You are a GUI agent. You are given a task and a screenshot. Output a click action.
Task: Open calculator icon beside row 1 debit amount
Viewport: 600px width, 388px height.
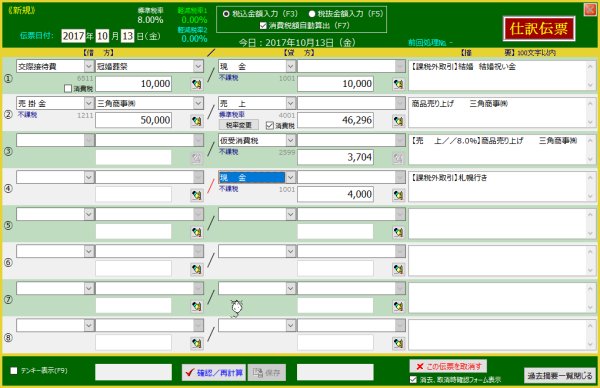coord(197,84)
